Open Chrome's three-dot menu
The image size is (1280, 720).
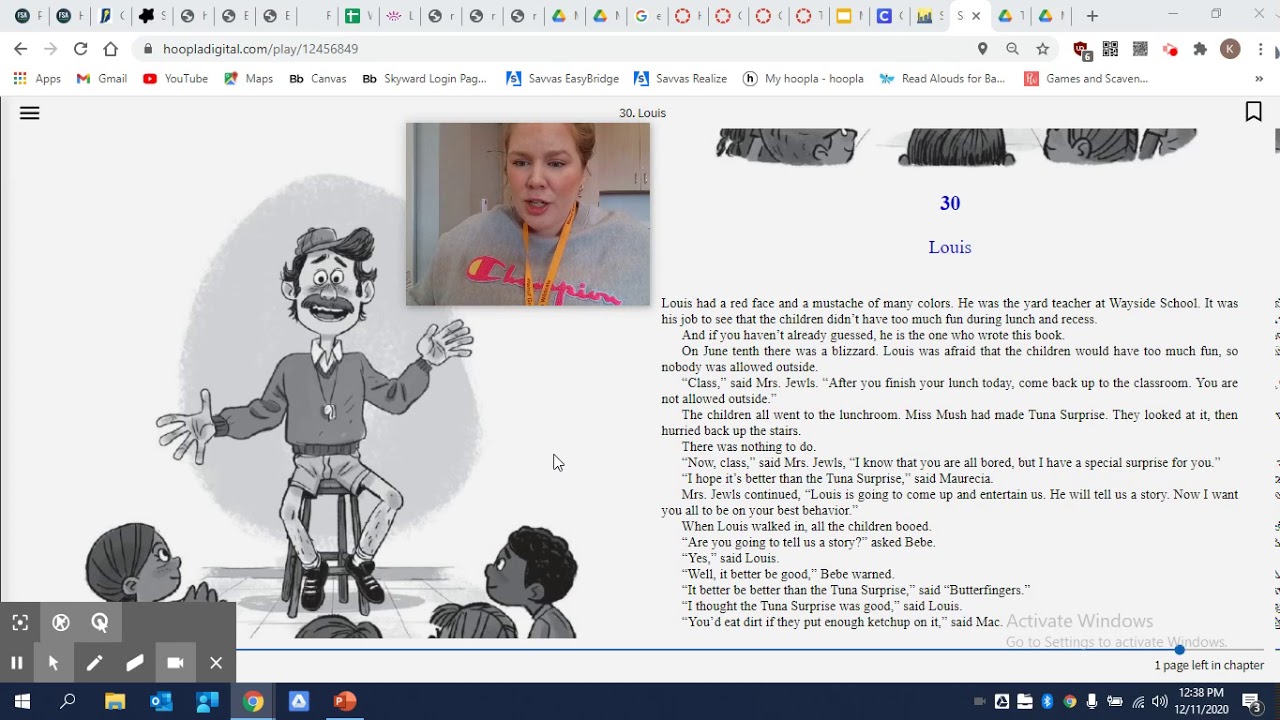(1261, 49)
